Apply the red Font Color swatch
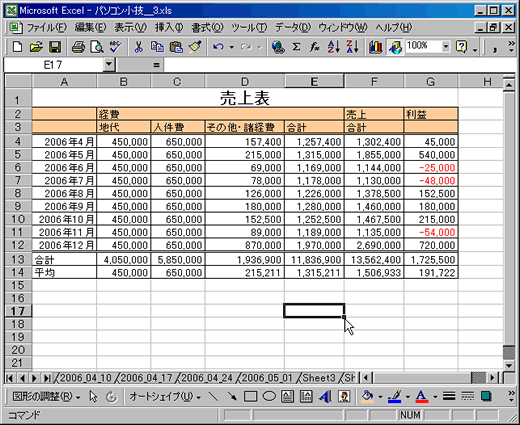This screenshot has width=520, height=425. click(422, 397)
